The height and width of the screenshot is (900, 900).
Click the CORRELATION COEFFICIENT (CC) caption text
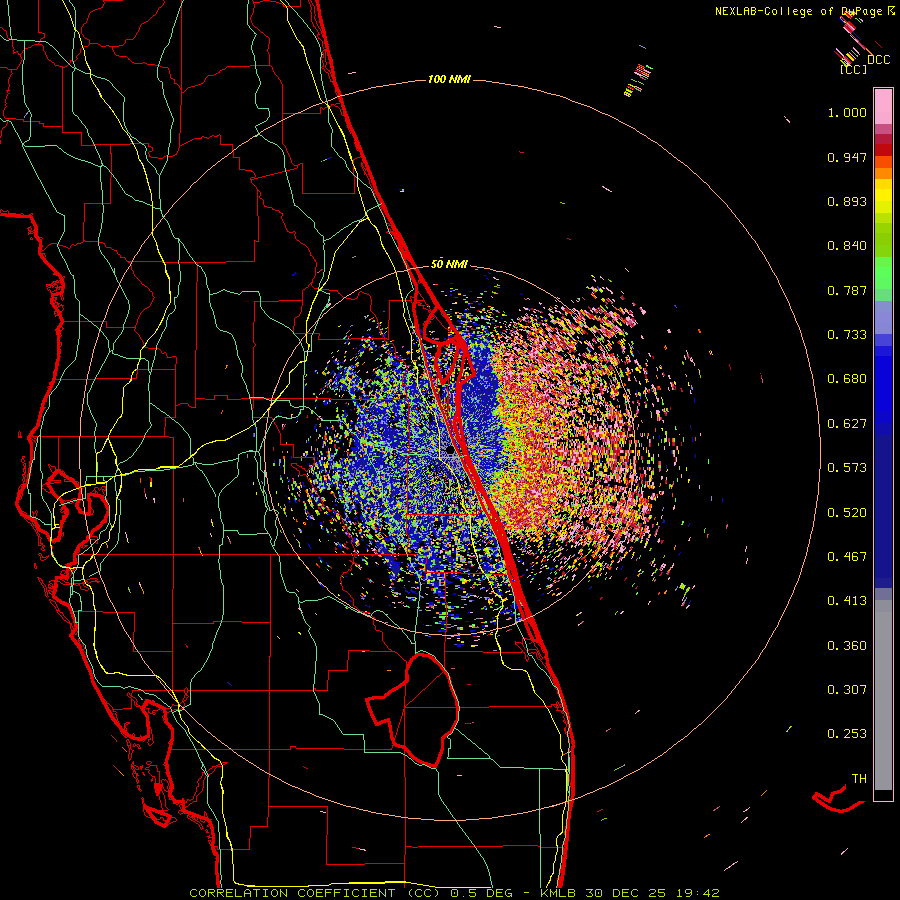[315, 893]
